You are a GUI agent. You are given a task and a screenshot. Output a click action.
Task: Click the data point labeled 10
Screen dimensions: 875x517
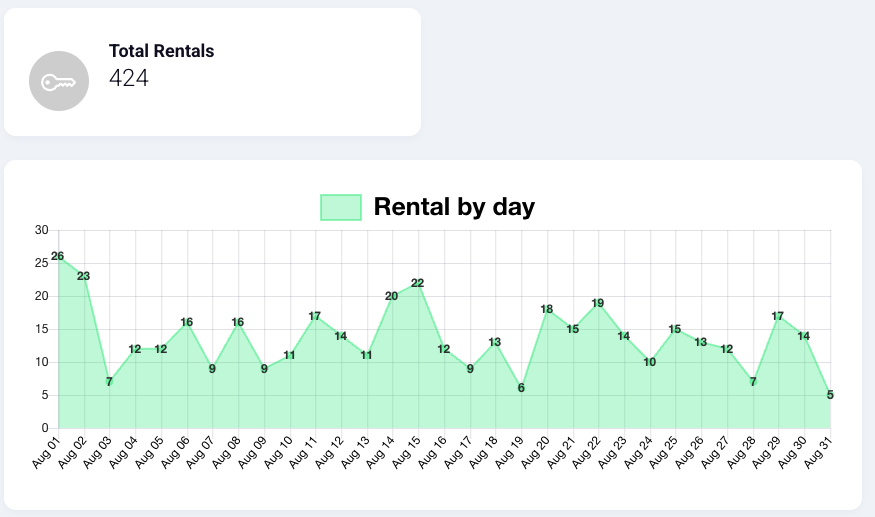(x=650, y=362)
